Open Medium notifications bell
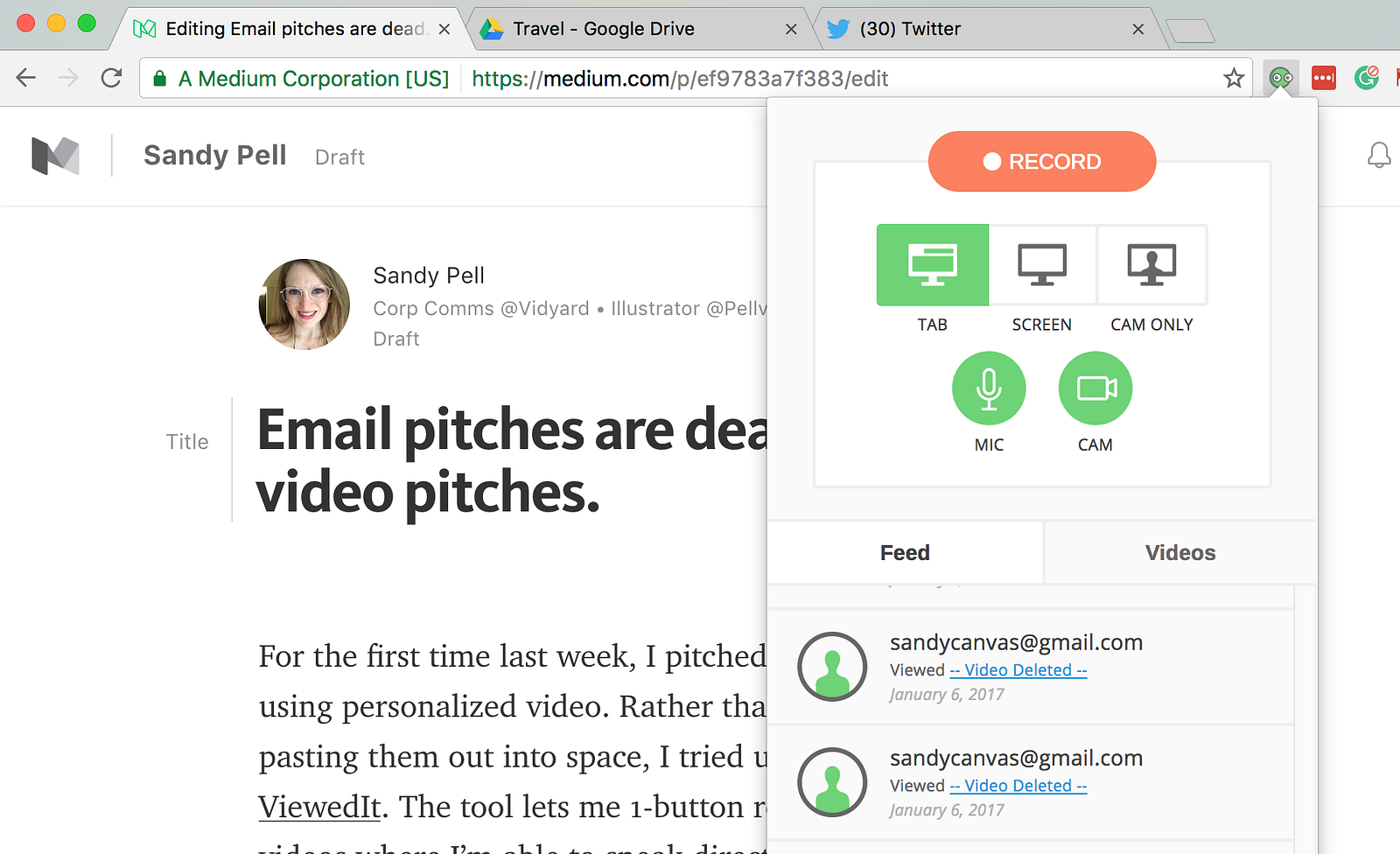Image resolution: width=1400 pixels, height=854 pixels. click(x=1379, y=156)
